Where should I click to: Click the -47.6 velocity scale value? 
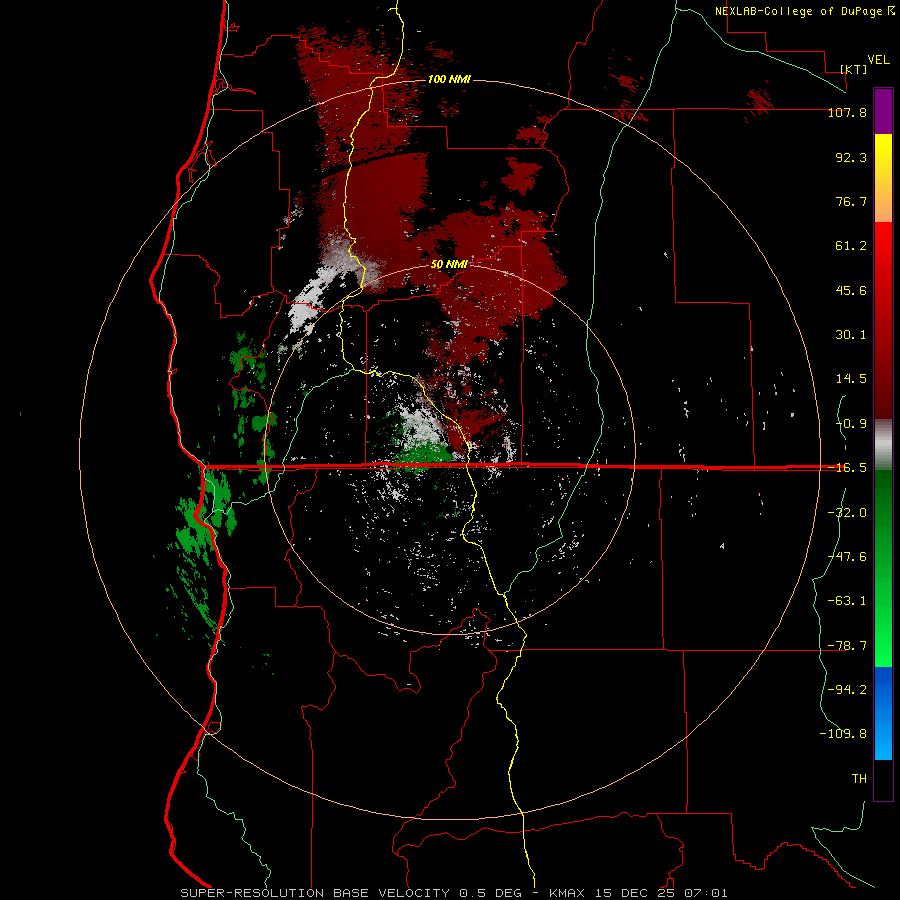point(847,557)
